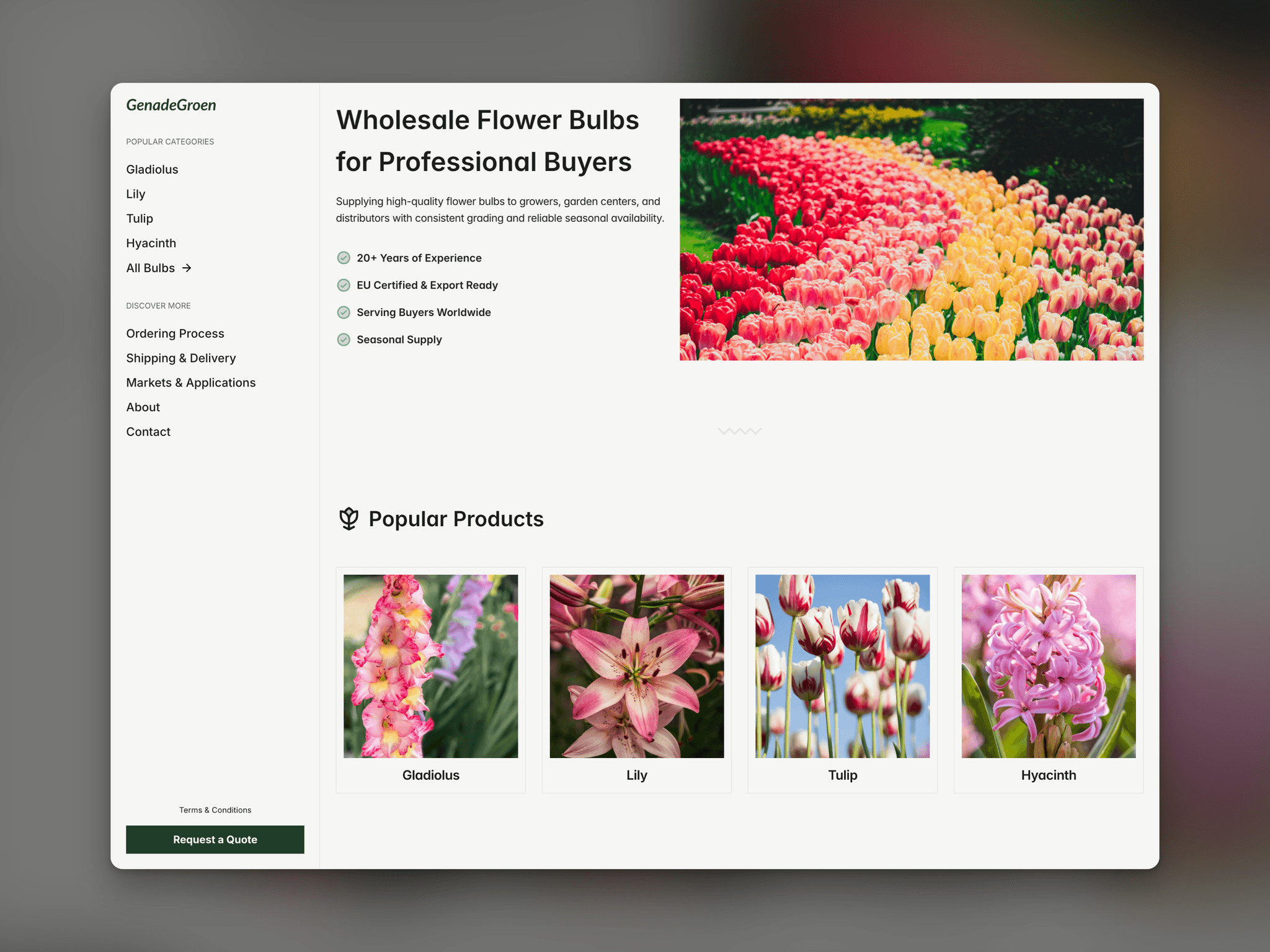This screenshot has width=1270, height=952.
Task: Go to the Hyacinth sidebar category
Action: [x=151, y=243]
